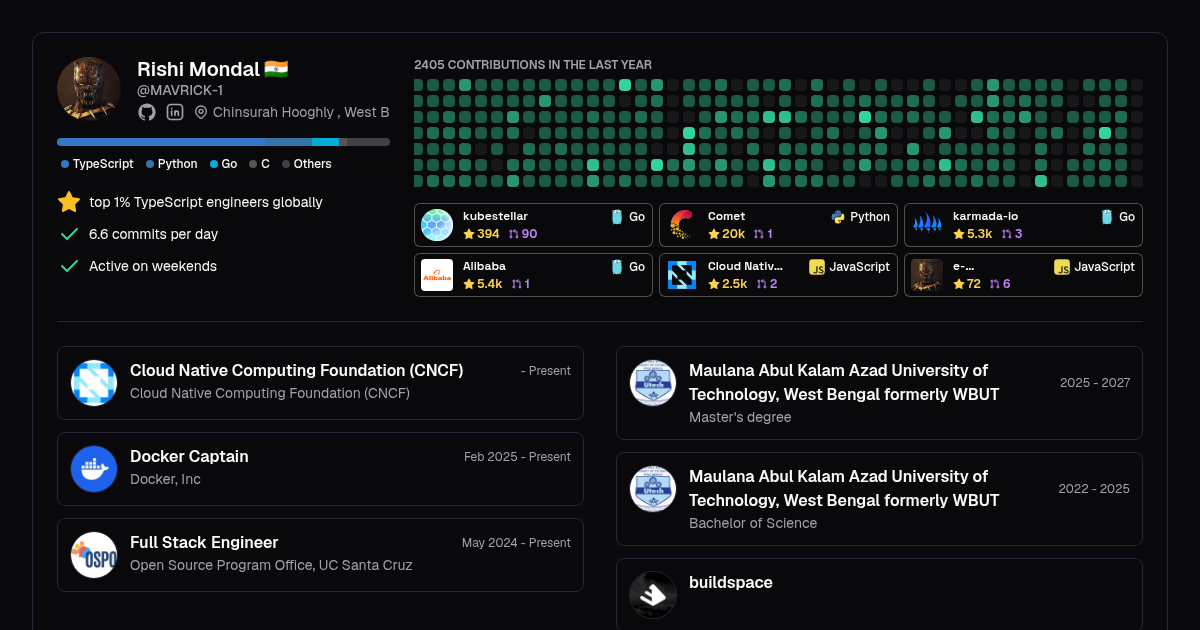Image resolution: width=1200 pixels, height=630 pixels.
Task: Click the university crest beside Bachelor of Science
Action: coord(653,489)
